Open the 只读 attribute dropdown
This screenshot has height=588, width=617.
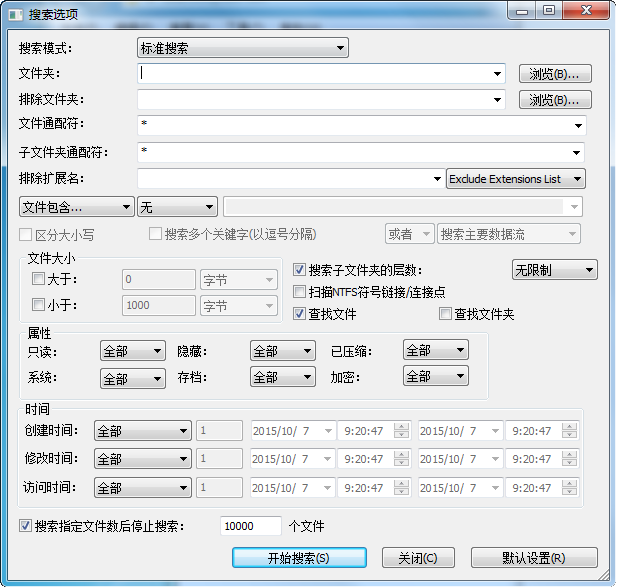pyautogui.click(x=132, y=351)
